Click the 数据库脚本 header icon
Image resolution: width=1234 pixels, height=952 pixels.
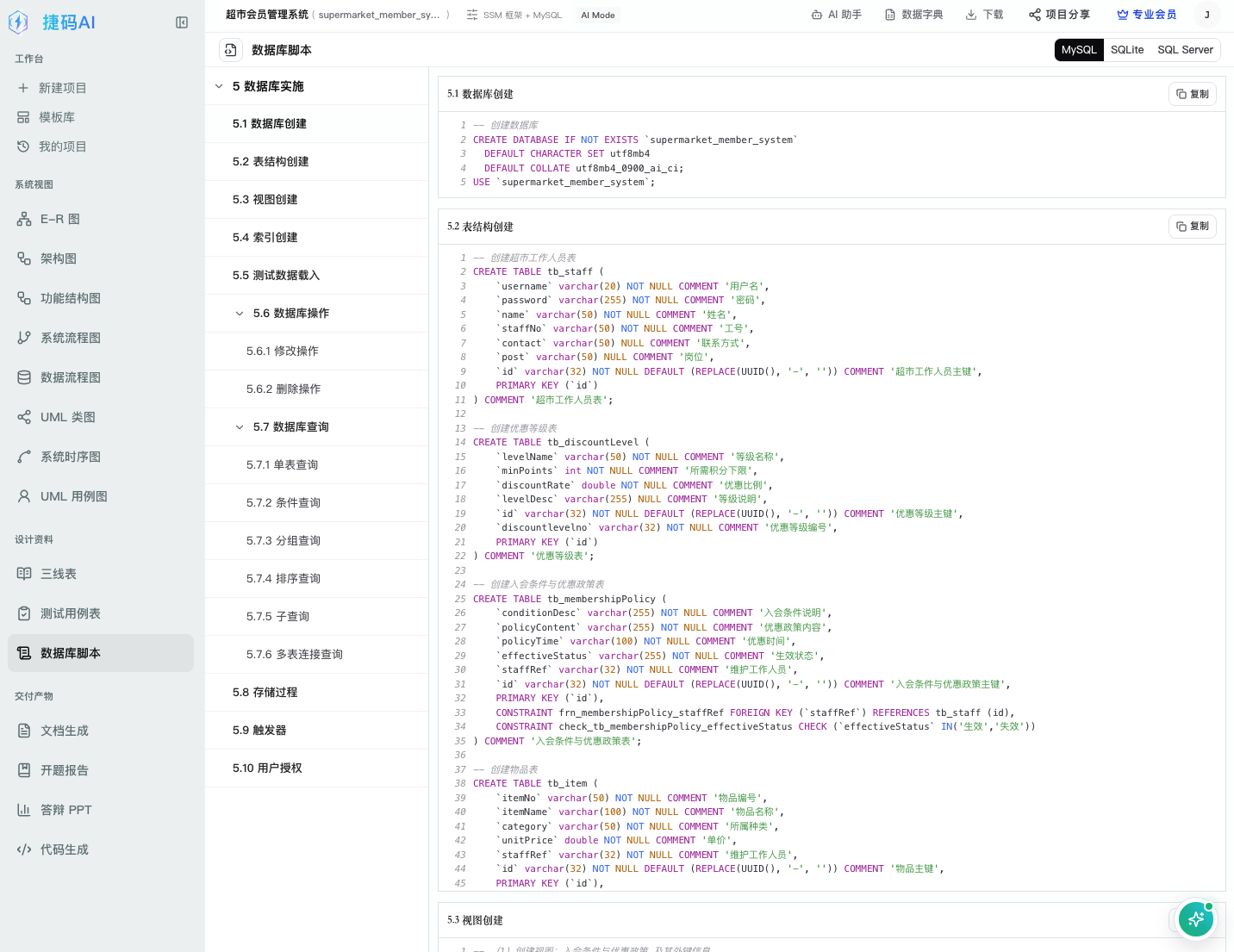tap(230, 50)
